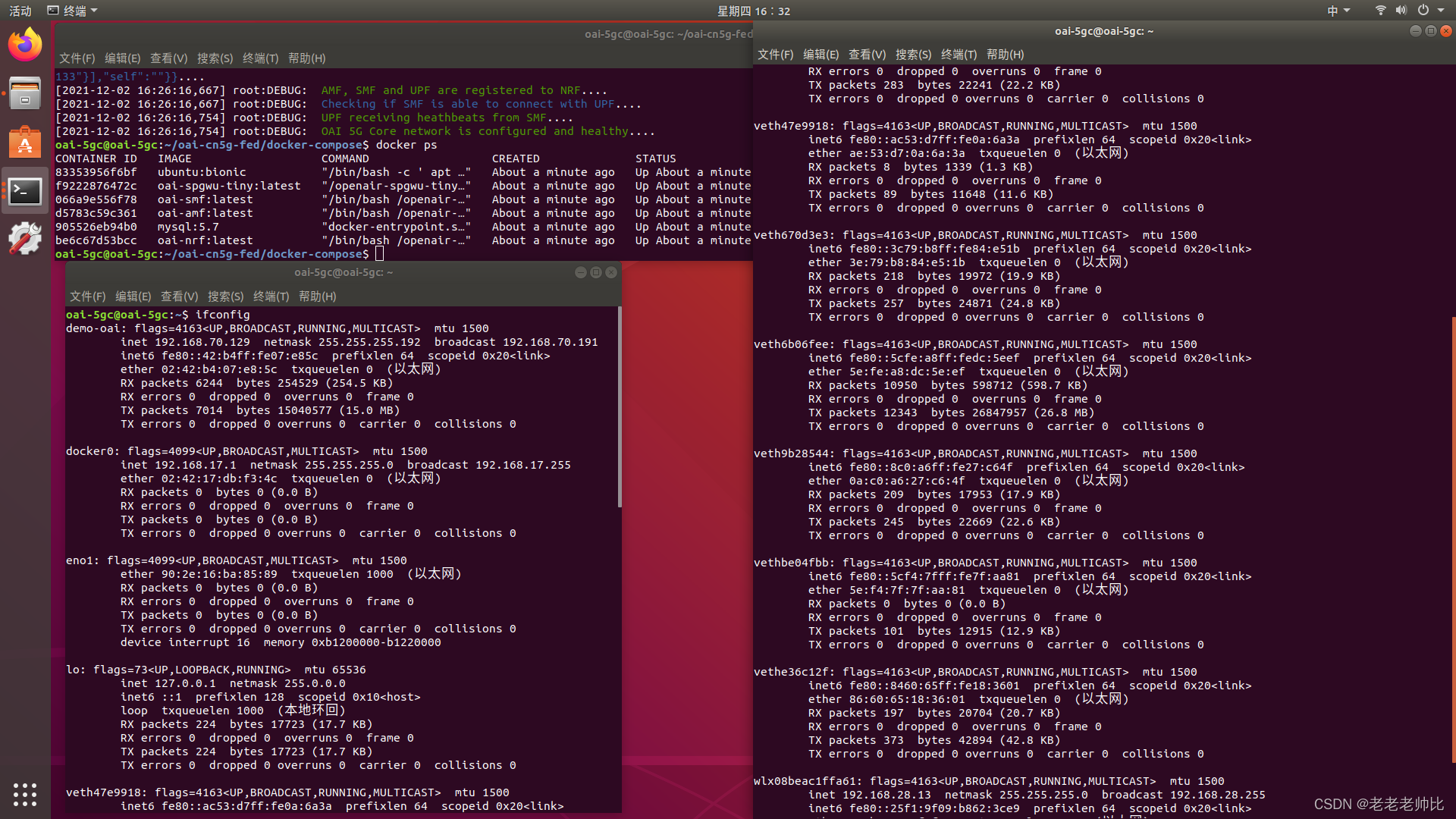Image resolution: width=1456 pixels, height=819 pixels.
Task: Open power menu in top bar
Action: [x=1423, y=11]
